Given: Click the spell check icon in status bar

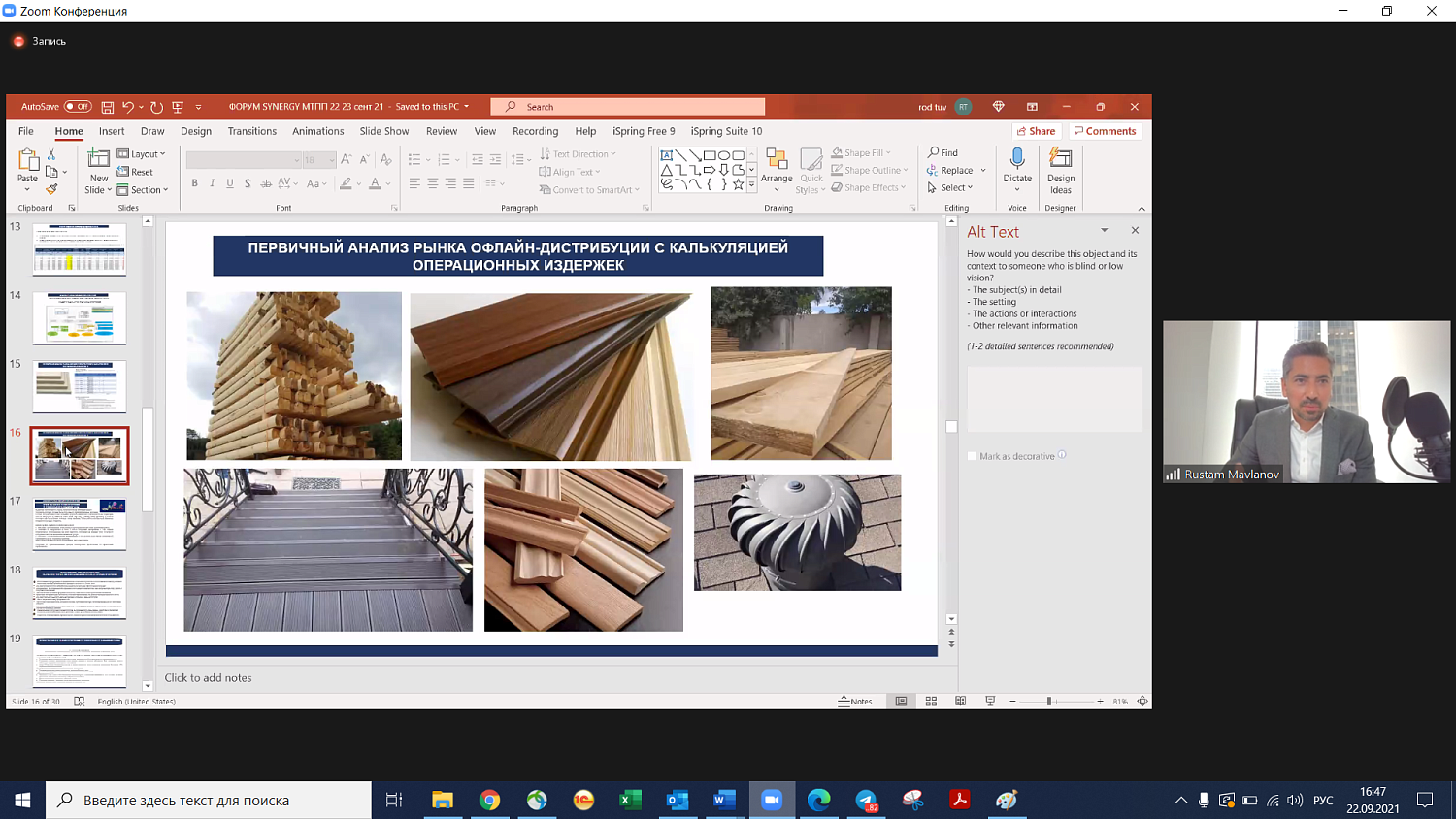Looking at the screenshot, I should [80, 702].
